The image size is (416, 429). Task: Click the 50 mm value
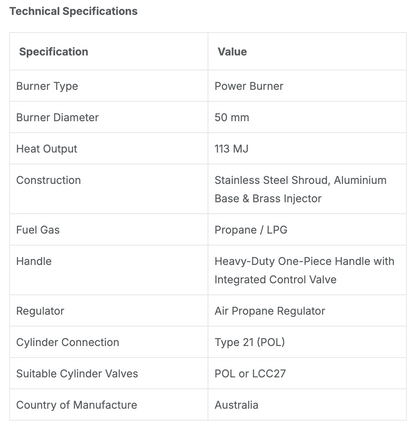(232, 117)
